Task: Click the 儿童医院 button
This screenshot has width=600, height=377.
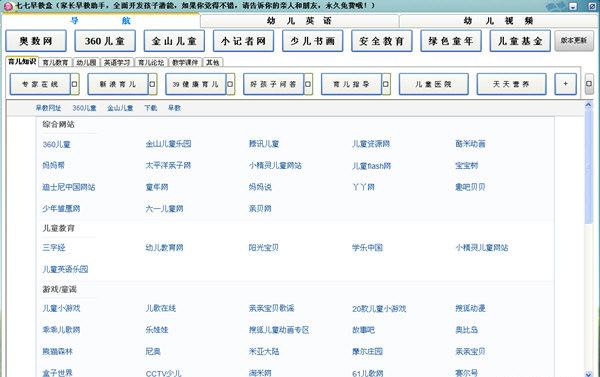Action: (434, 84)
